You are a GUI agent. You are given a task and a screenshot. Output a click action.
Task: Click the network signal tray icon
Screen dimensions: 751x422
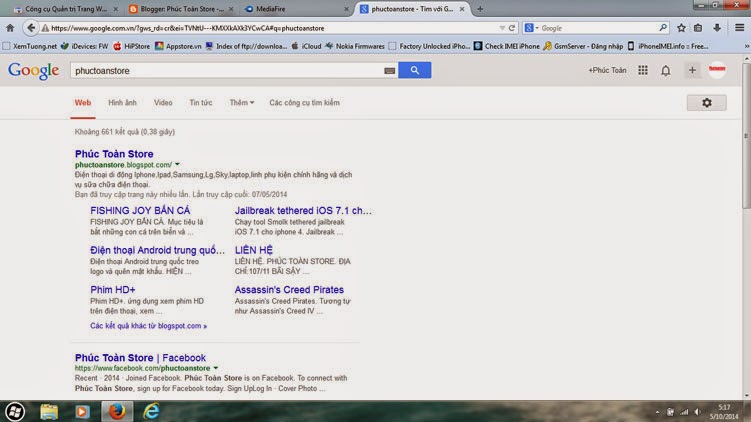[684, 412]
